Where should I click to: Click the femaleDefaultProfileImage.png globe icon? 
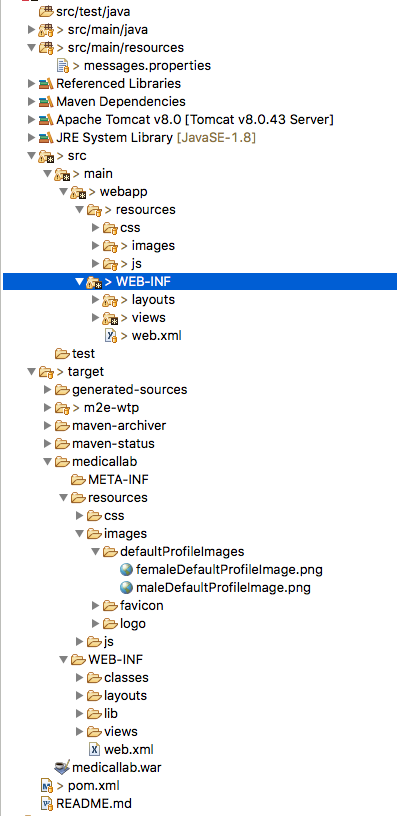pyautogui.click(x=126, y=569)
